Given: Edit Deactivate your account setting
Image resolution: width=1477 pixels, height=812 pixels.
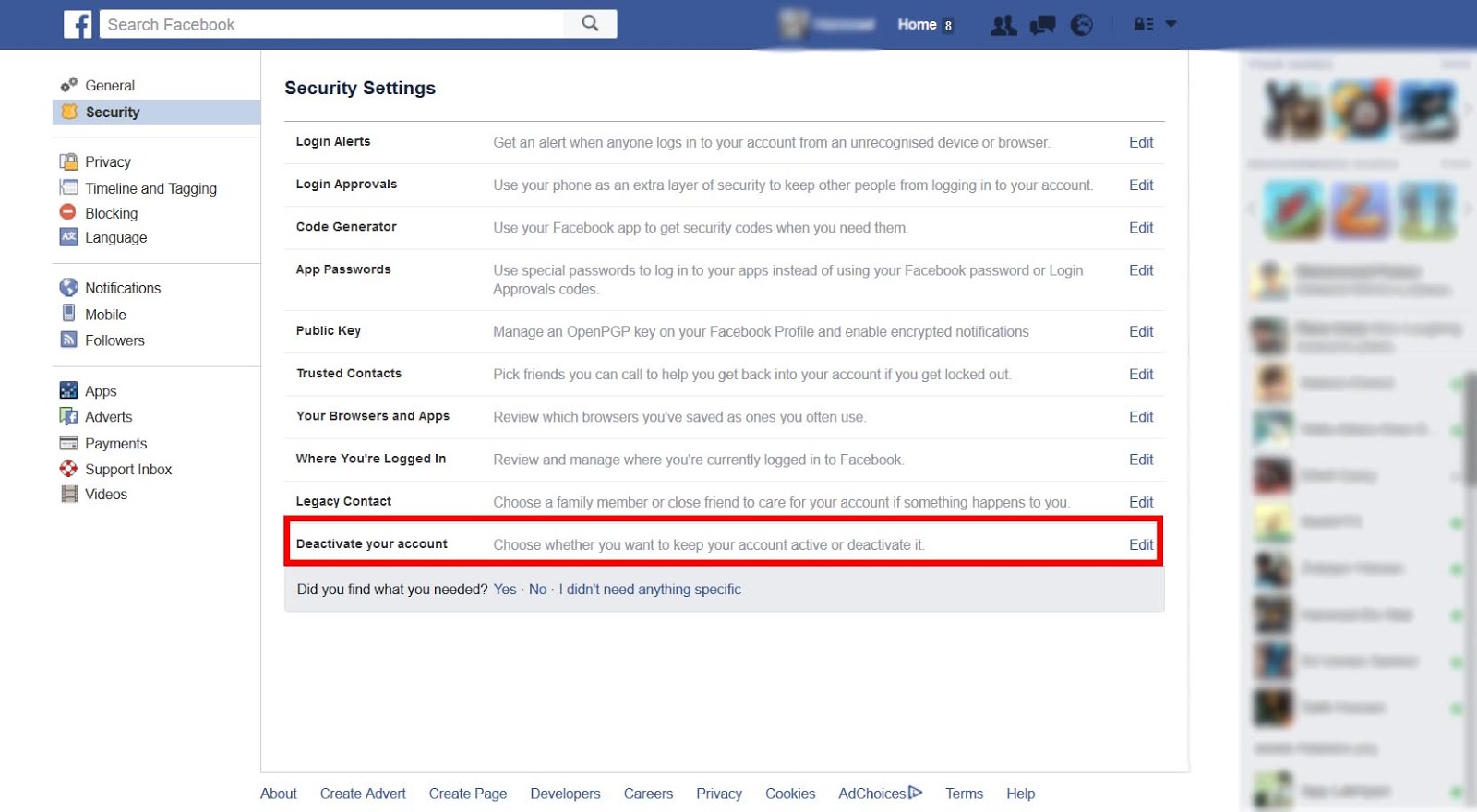Looking at the screenshot, I should [x=1141, y=544].
